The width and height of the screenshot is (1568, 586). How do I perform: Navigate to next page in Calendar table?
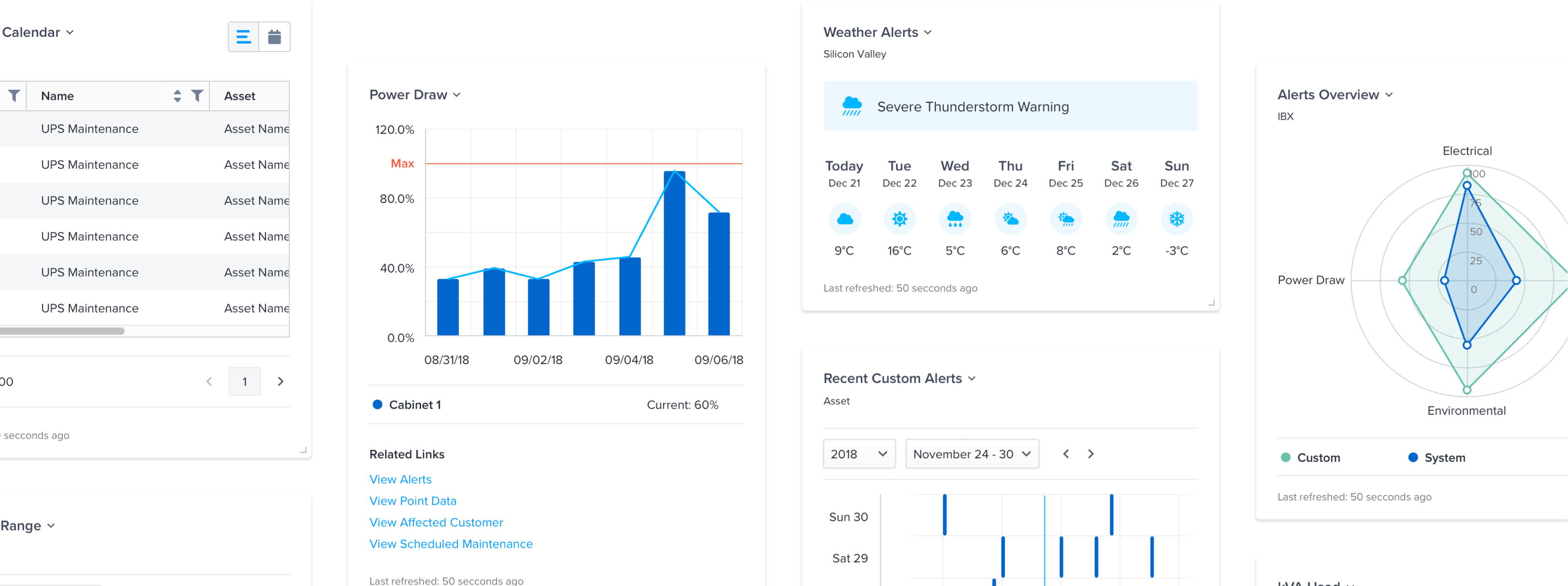pyautogui.click(x=280, y=381)
